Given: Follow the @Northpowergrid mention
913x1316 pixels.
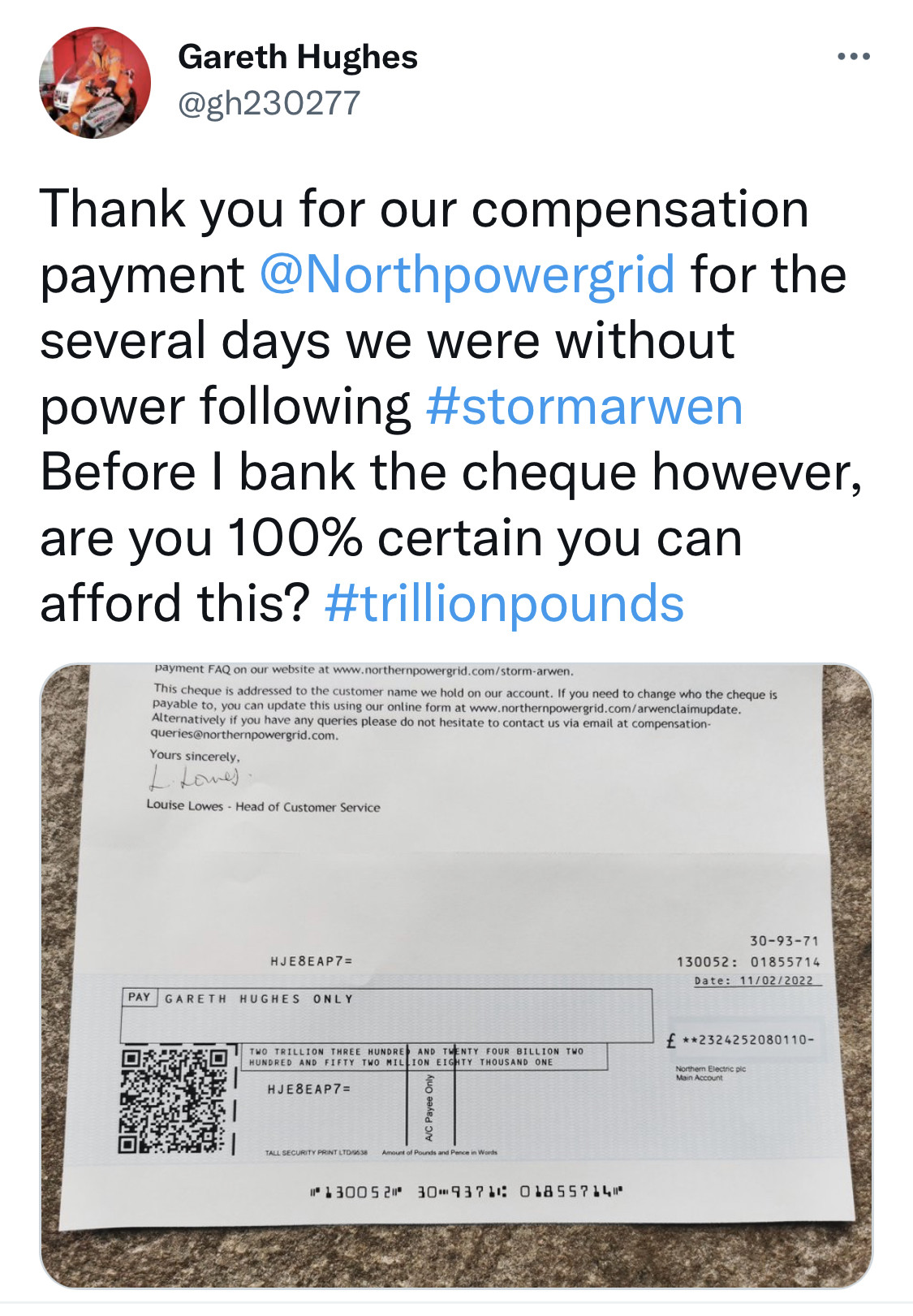Looking at the screenshot, I should pyautogui.click(x=467, y=274).
